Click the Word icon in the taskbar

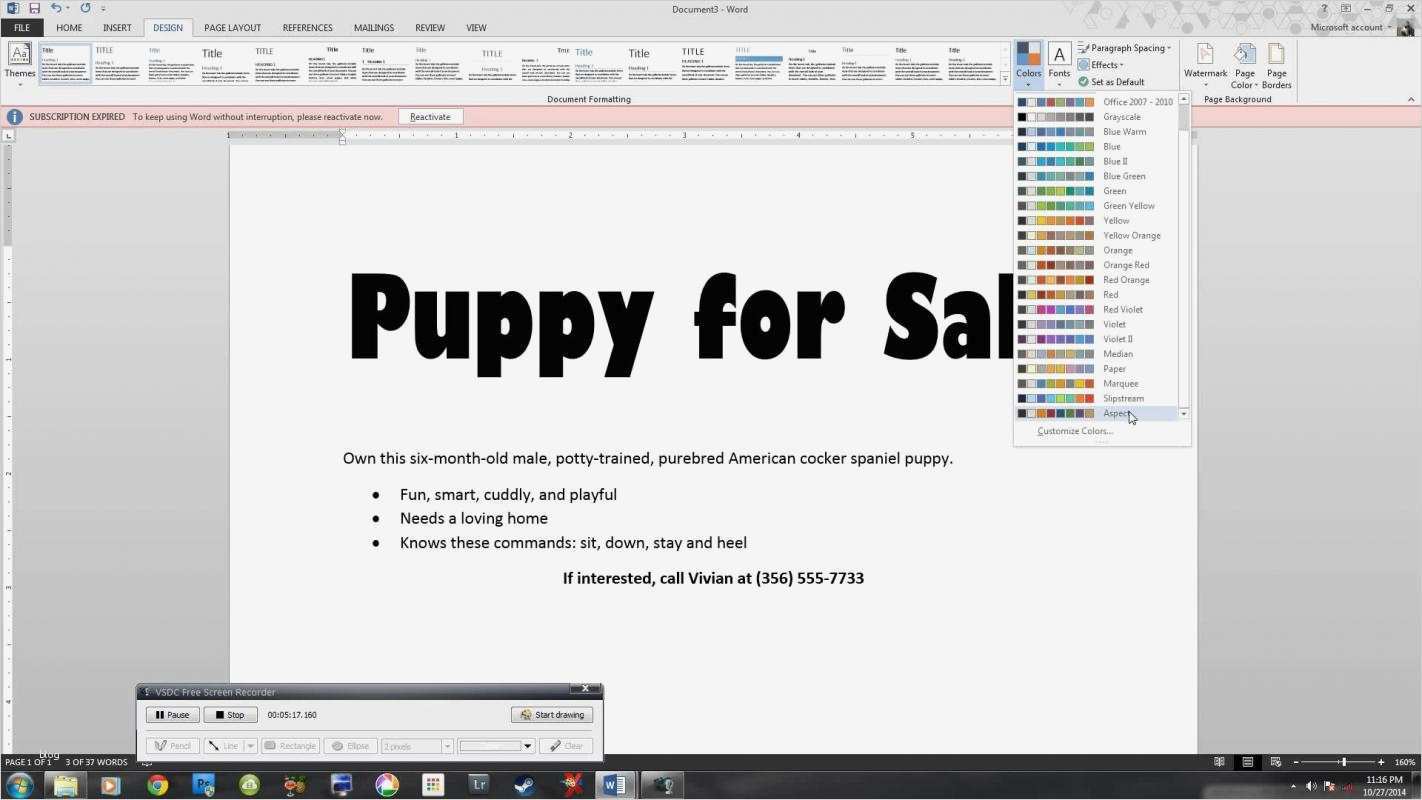click(613, 785)
